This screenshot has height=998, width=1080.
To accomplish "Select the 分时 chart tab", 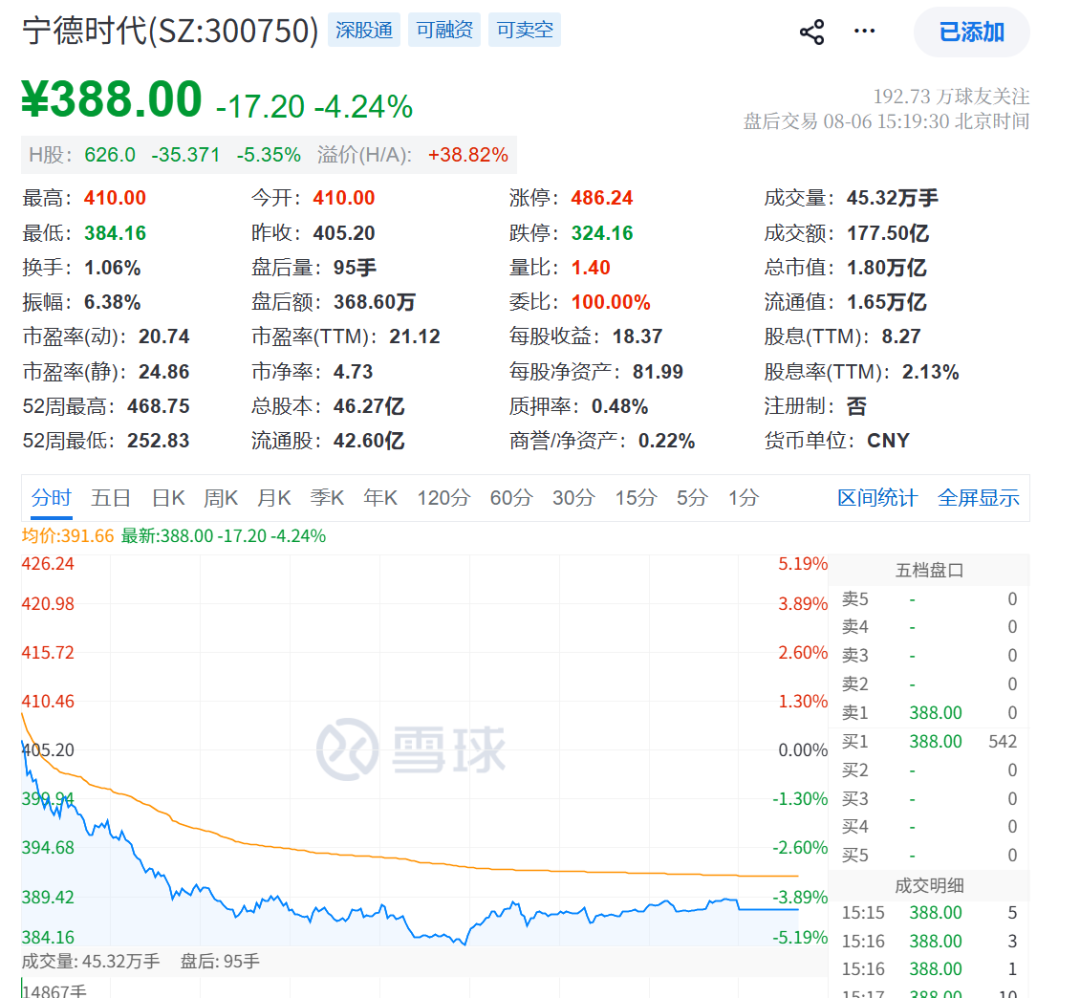I will click(51, 497).
